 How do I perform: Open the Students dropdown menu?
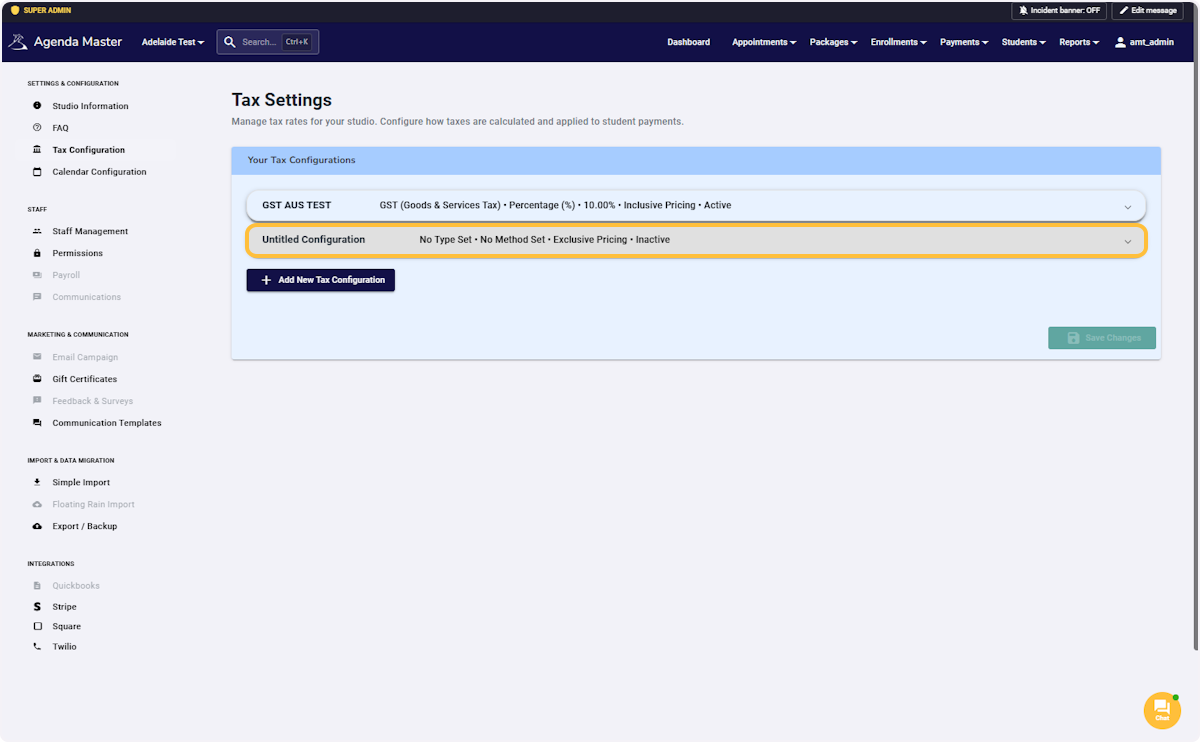pos(1024,42)
